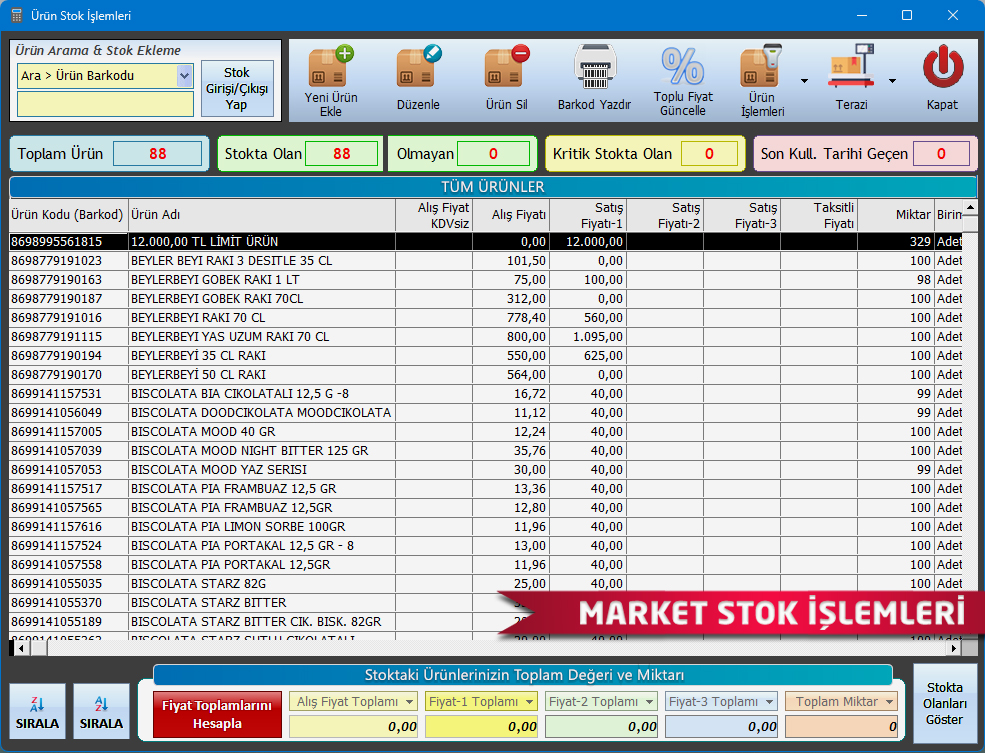Click the calculator icon in the title bar
The height and width of the screenshot is (753, 985).
[x=16, y=15]
